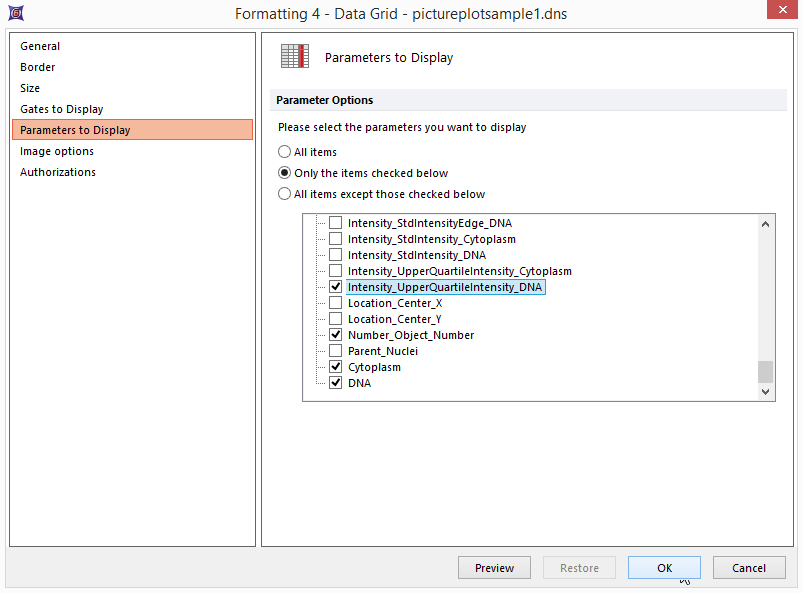Viewport: 803px width, 593px height.
Task: Click the application logo icon in title bar
Action: pos(15,14)
